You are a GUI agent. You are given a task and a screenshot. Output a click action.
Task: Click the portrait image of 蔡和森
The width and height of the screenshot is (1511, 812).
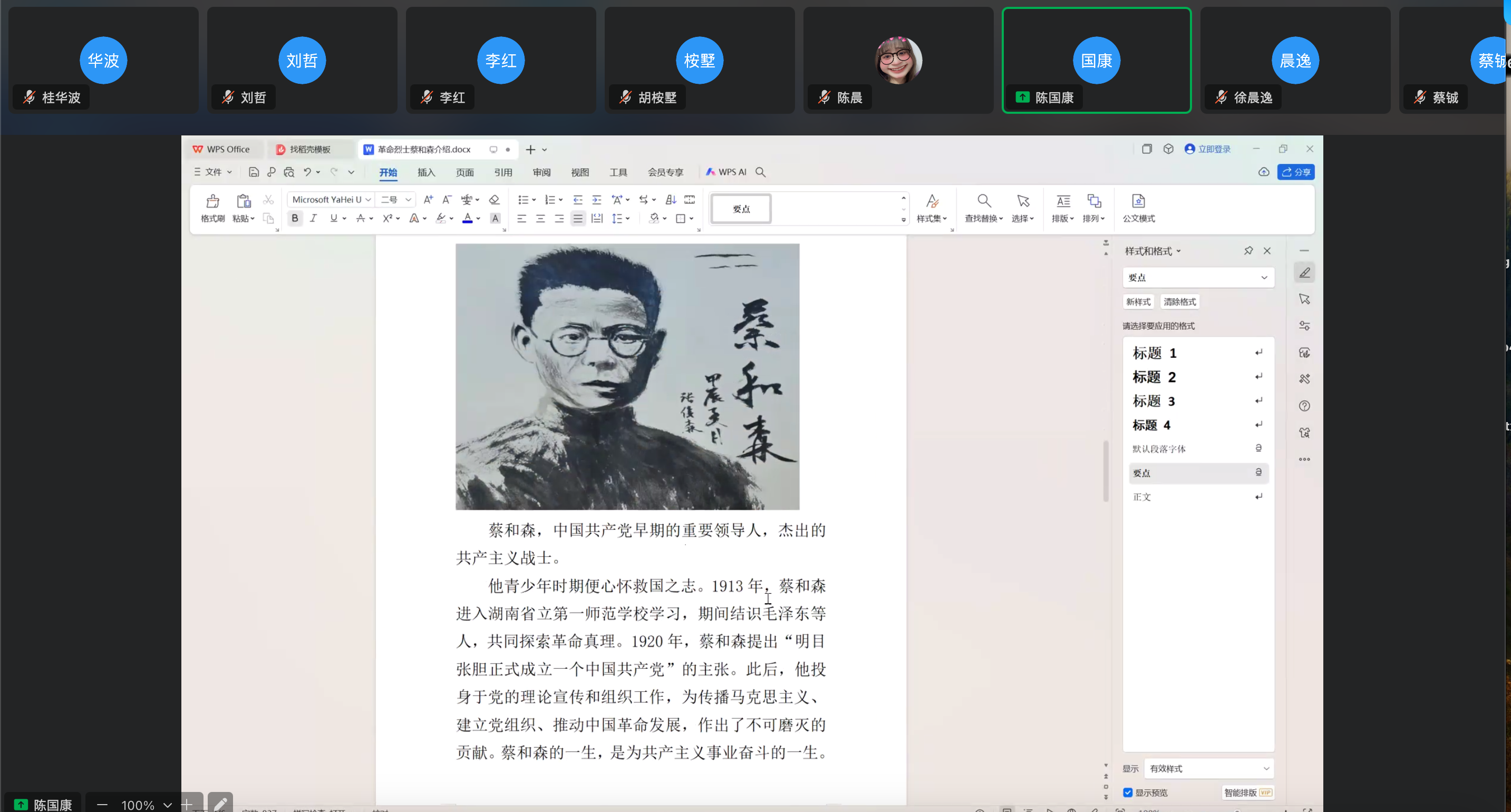[627, 376]
